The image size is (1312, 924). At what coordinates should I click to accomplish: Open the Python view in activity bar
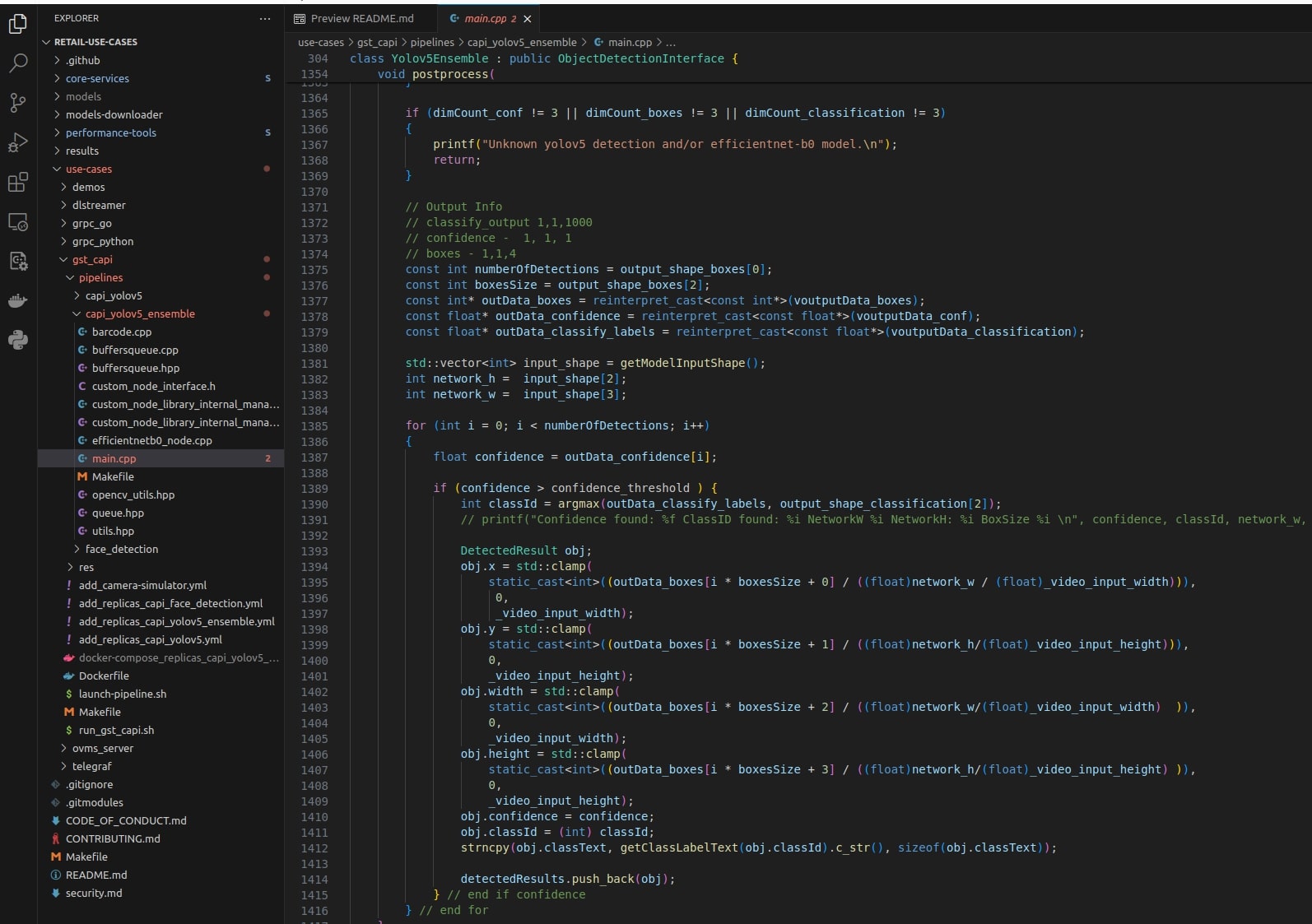[x=18, y=340]
